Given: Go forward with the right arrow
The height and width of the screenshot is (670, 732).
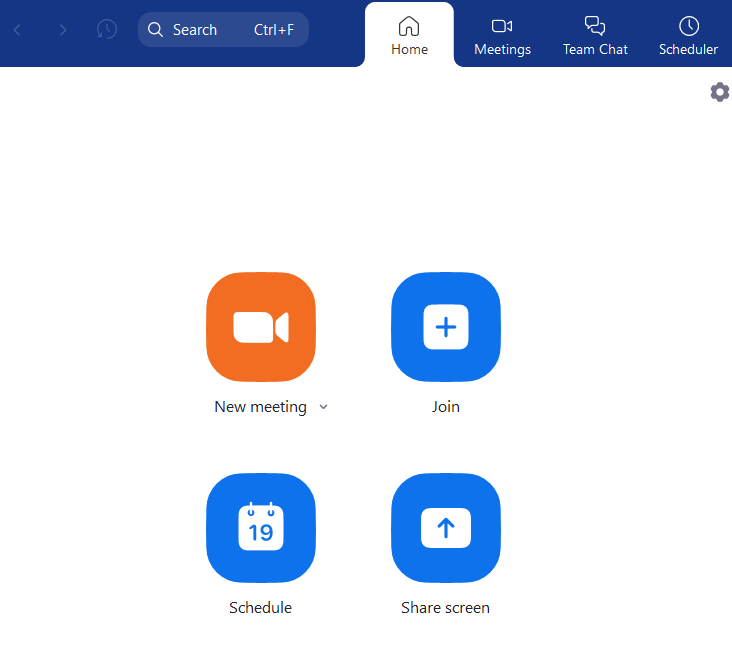Looking at the screenshot, I should coord(63,30).
